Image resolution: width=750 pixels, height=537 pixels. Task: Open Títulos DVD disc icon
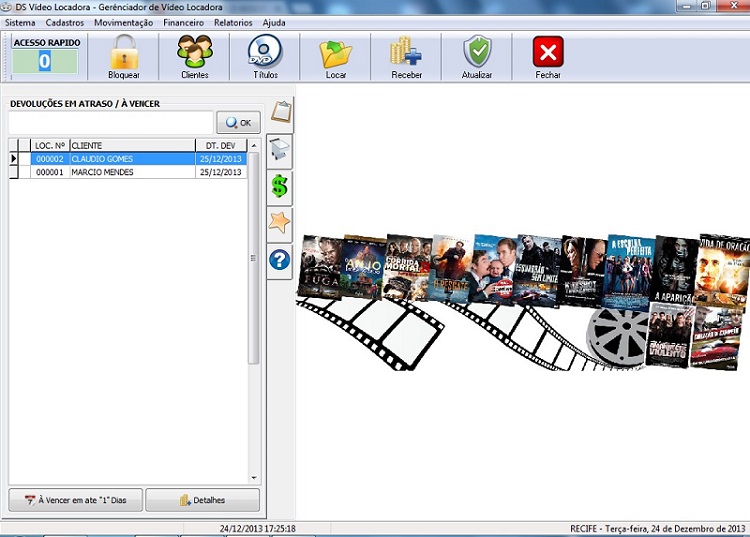click(x=265, y=51)
